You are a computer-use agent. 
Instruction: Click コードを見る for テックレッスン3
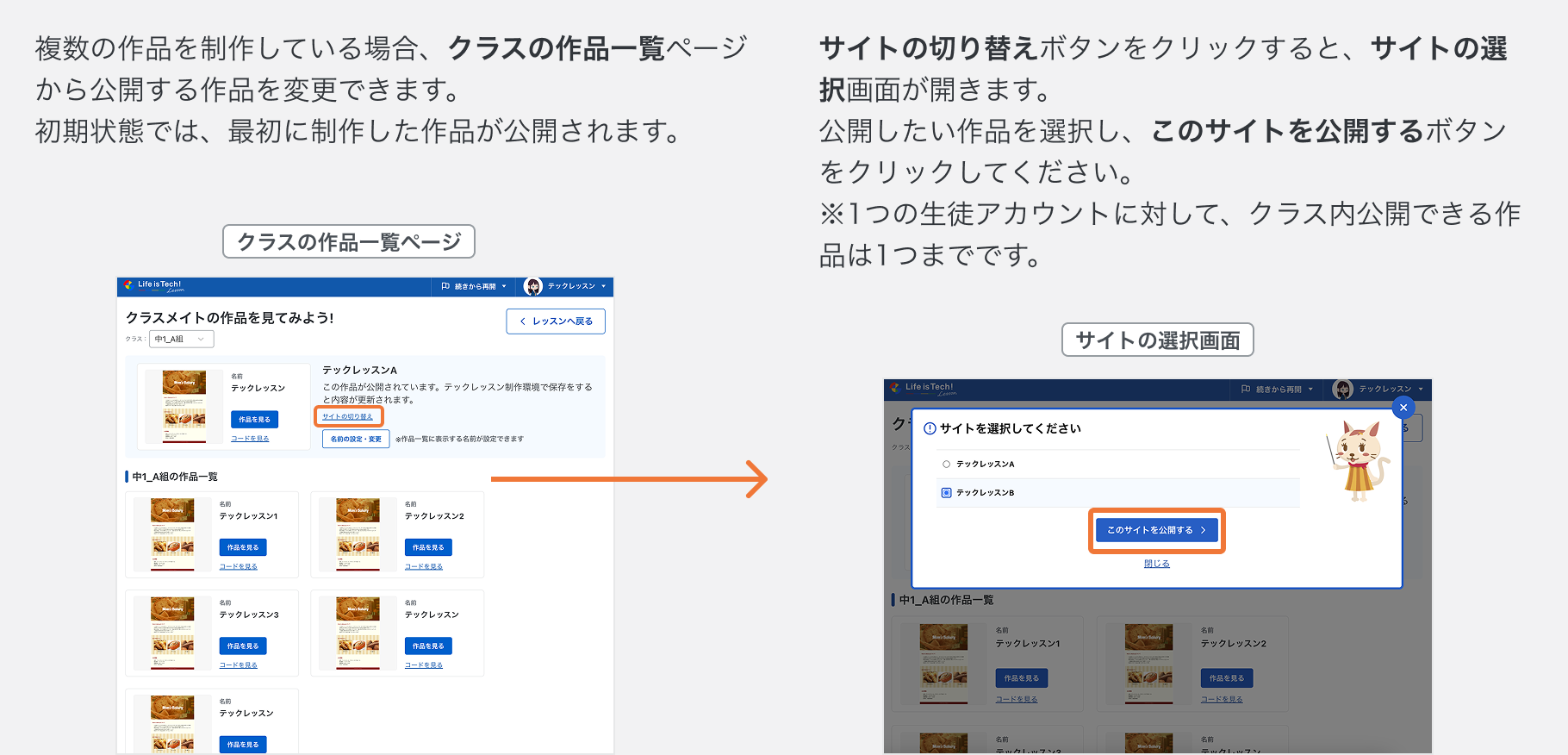click(239, 665)
